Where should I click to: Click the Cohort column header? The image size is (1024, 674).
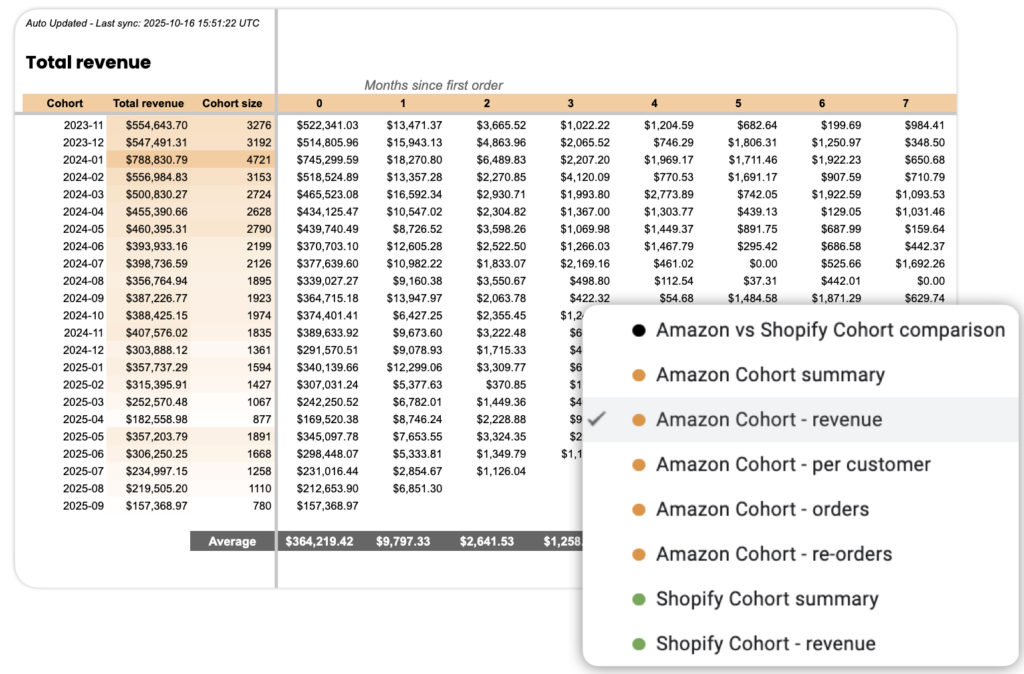65,103
